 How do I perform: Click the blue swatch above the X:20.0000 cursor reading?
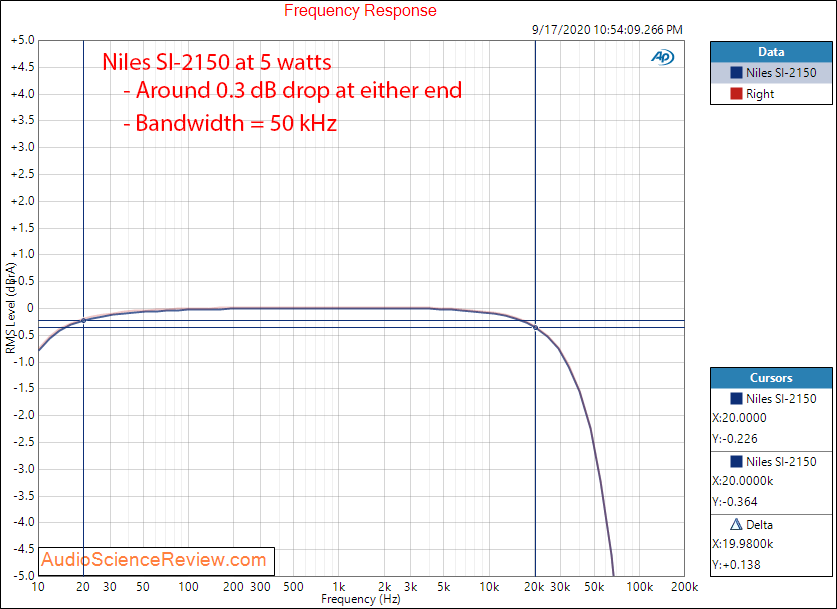coord(736,399)
